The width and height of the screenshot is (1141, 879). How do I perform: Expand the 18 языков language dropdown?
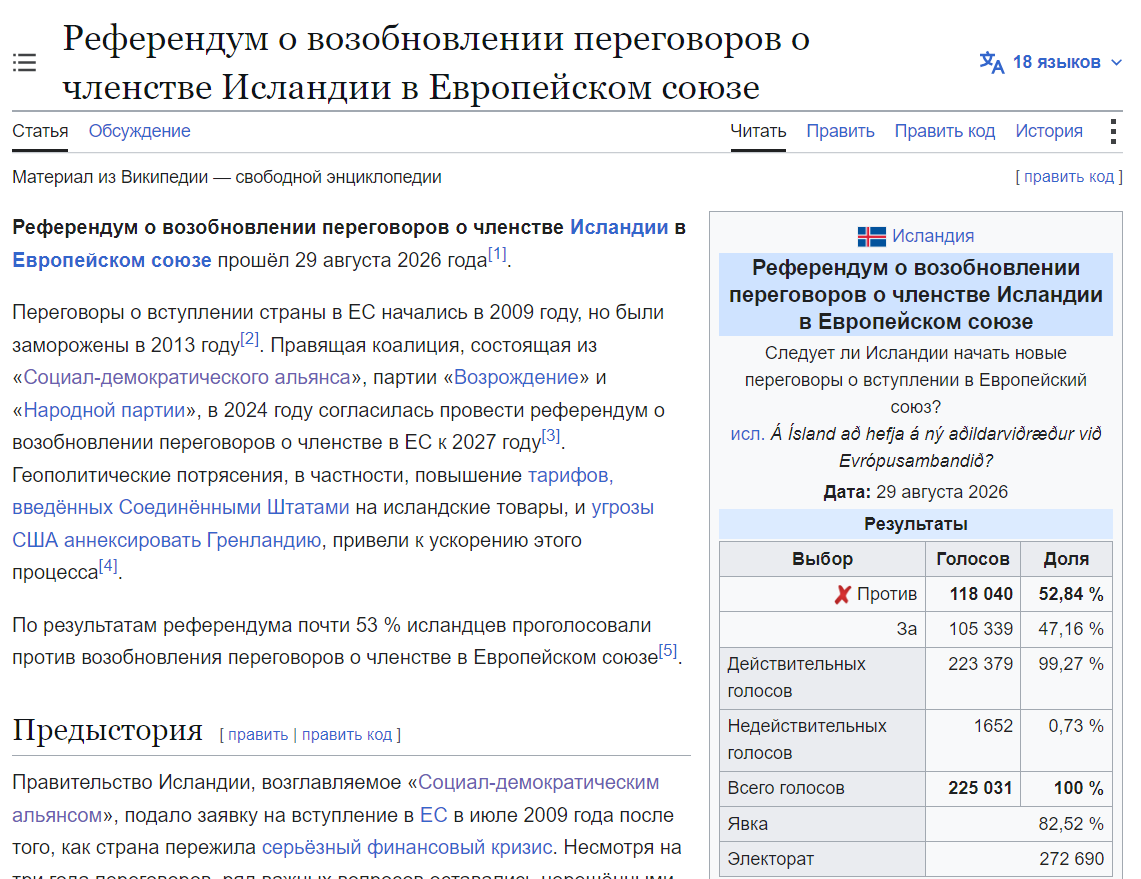[1050, 63]
